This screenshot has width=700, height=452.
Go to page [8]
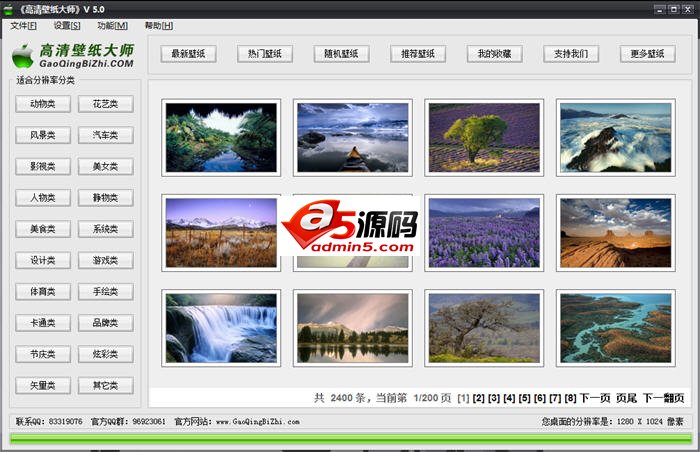click(x=571, y=398)
